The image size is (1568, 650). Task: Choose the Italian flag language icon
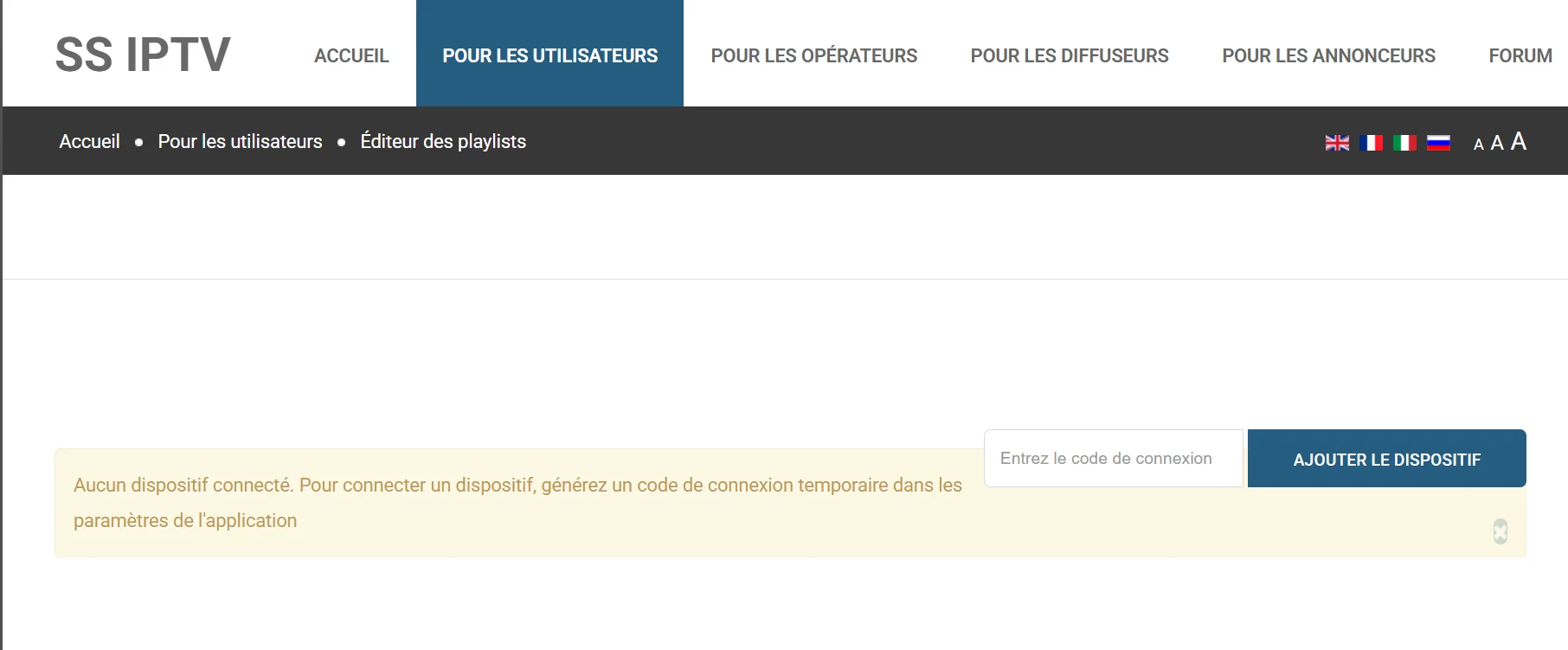click(x=1404, y=143)
